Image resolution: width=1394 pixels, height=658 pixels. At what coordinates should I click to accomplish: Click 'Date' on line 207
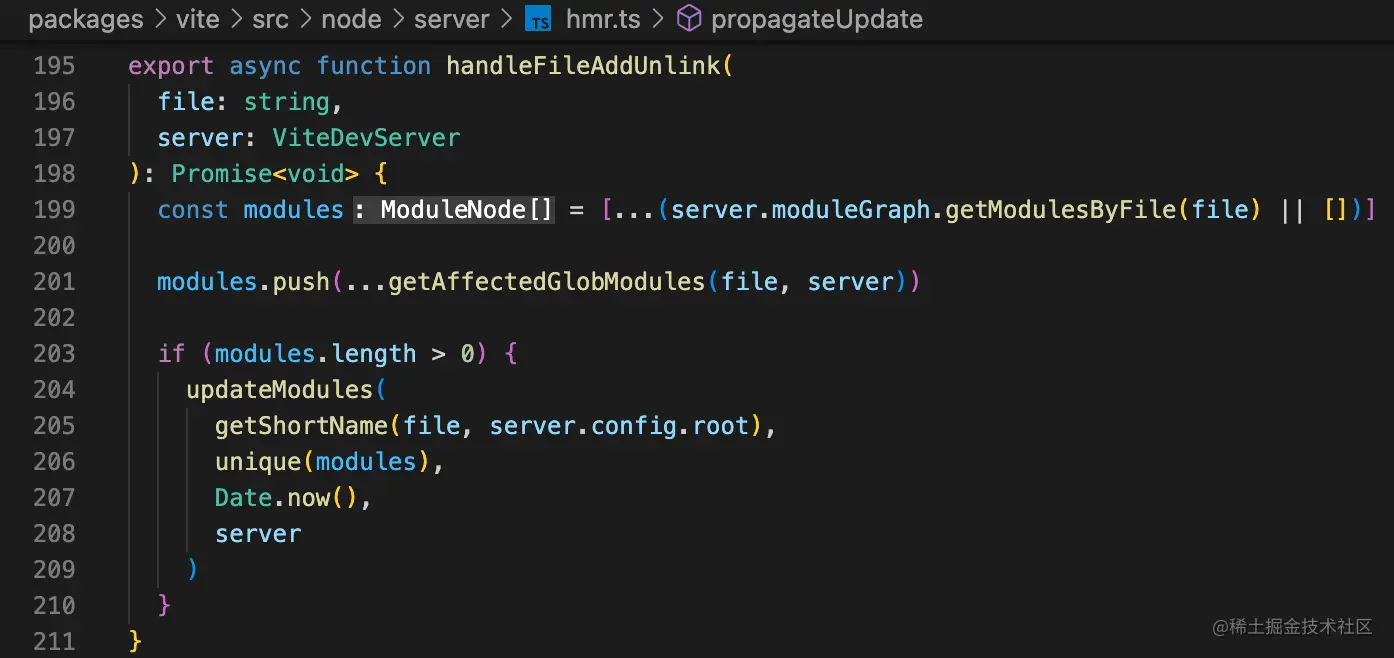(243, 498)
